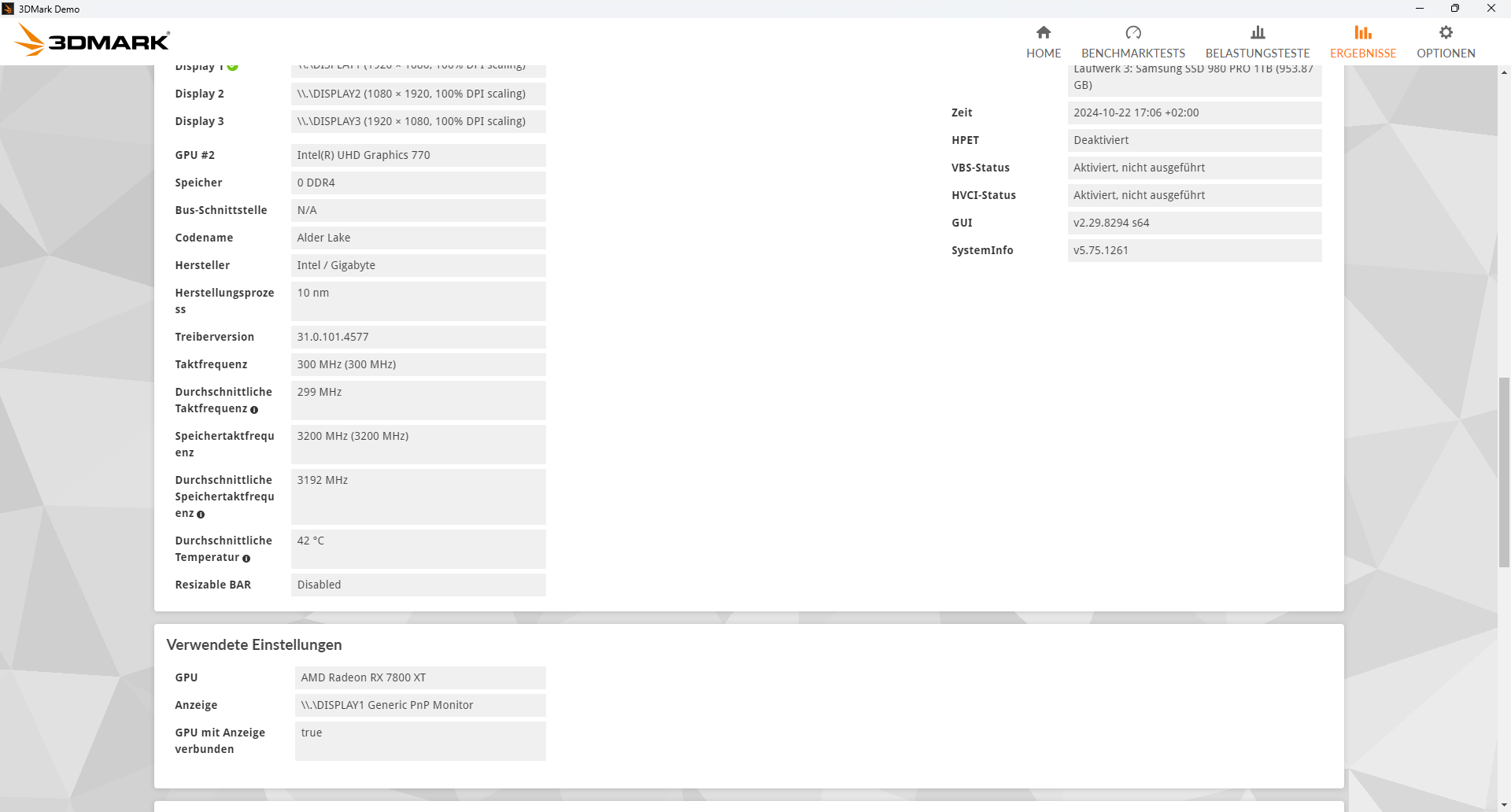The width and height of the screenshot is (1511, 812).
Task: Open the Optionen gear icon
Action: 1446,32
